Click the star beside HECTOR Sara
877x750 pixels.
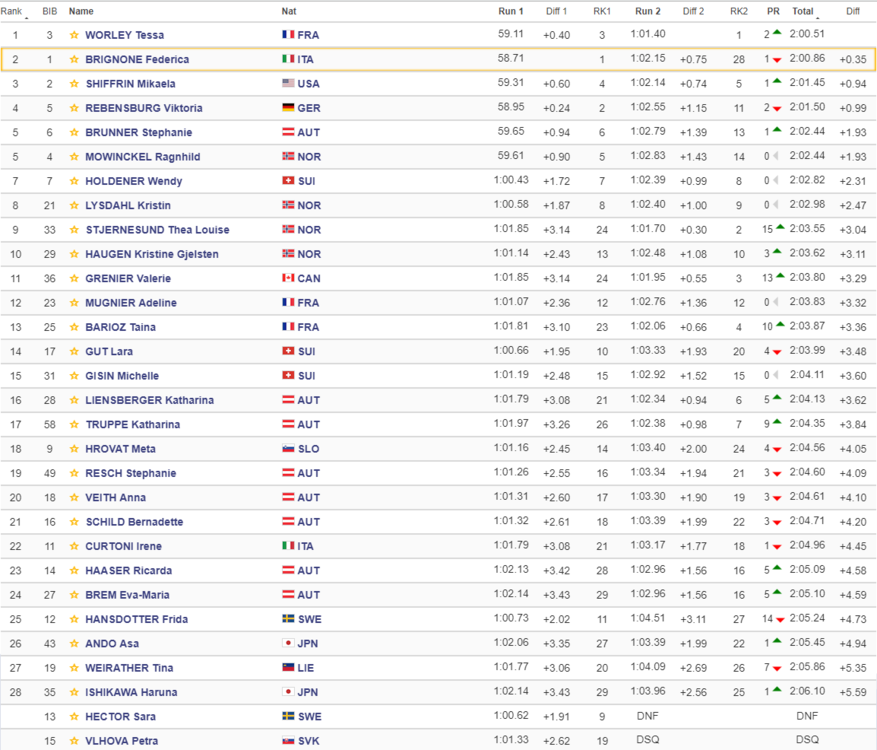pos(74,716)
